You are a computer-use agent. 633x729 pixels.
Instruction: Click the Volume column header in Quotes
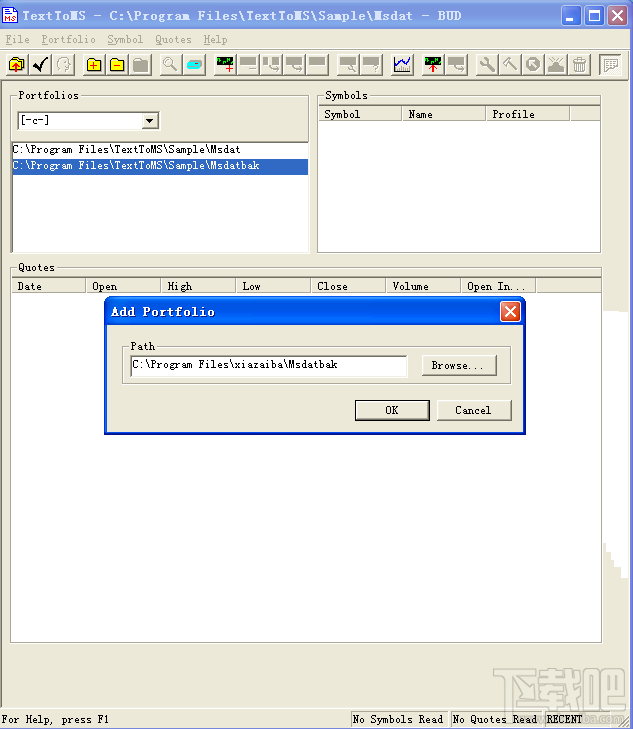point(423,286)
